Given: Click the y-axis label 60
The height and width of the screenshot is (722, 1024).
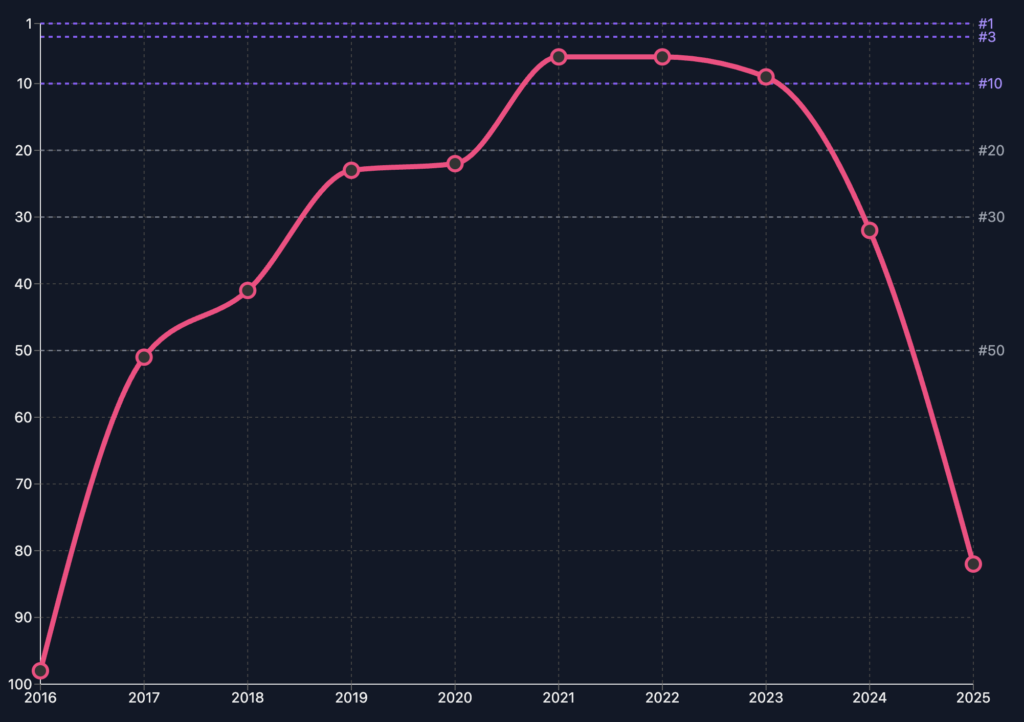Looking at the screenshot, I should tap(24, 417).
